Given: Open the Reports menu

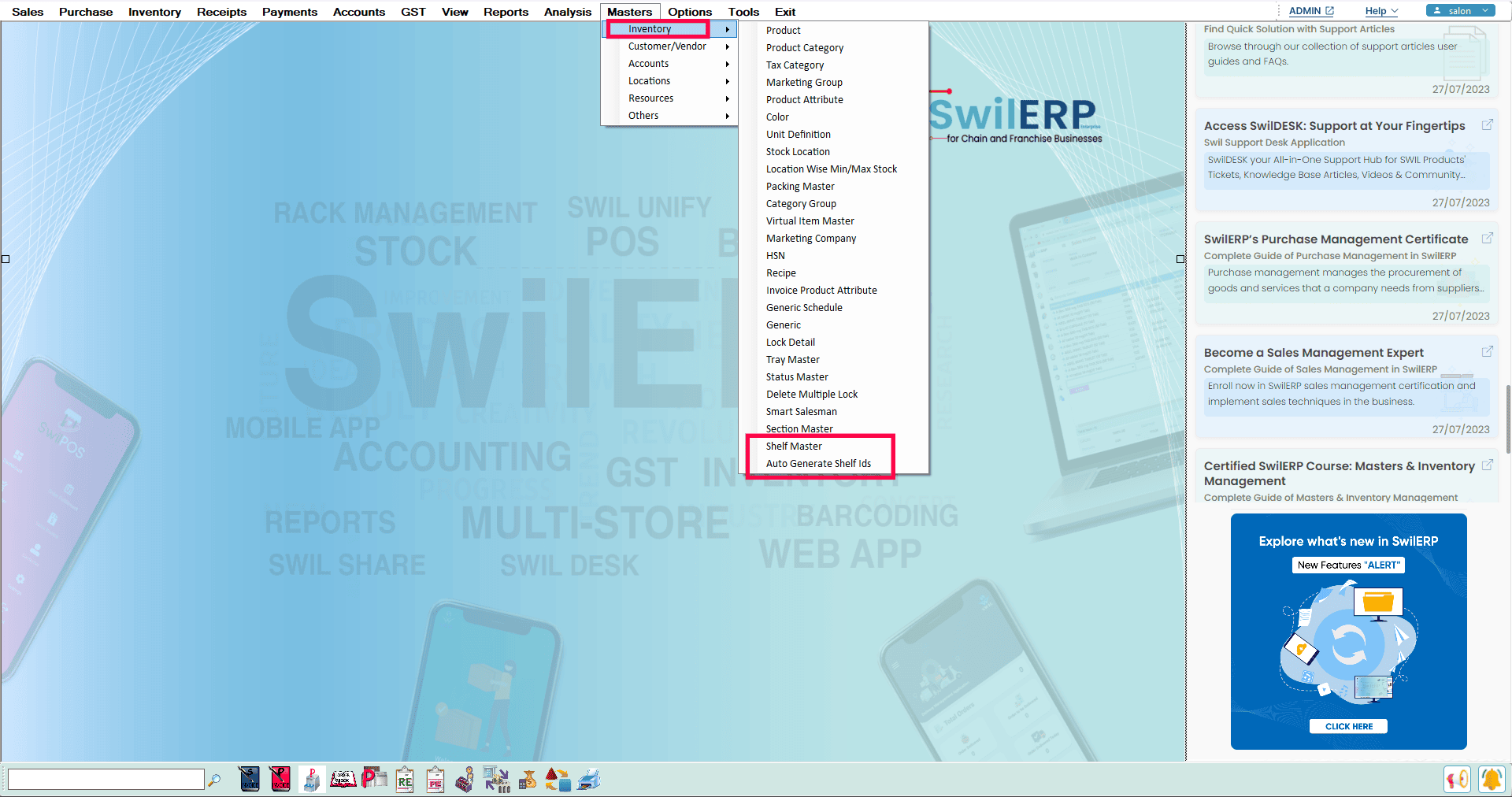Looking at the screenshot, I should [x=506, y=12].
